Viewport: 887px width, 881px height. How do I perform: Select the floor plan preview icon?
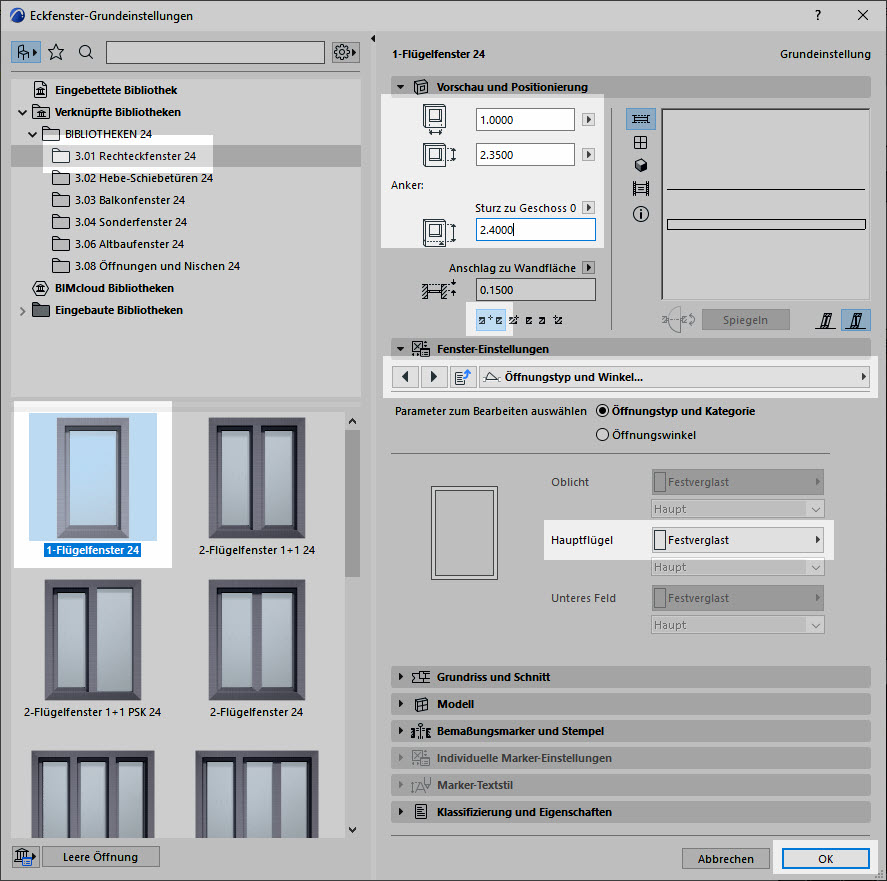pyautogui.click(x=640, y=119)
